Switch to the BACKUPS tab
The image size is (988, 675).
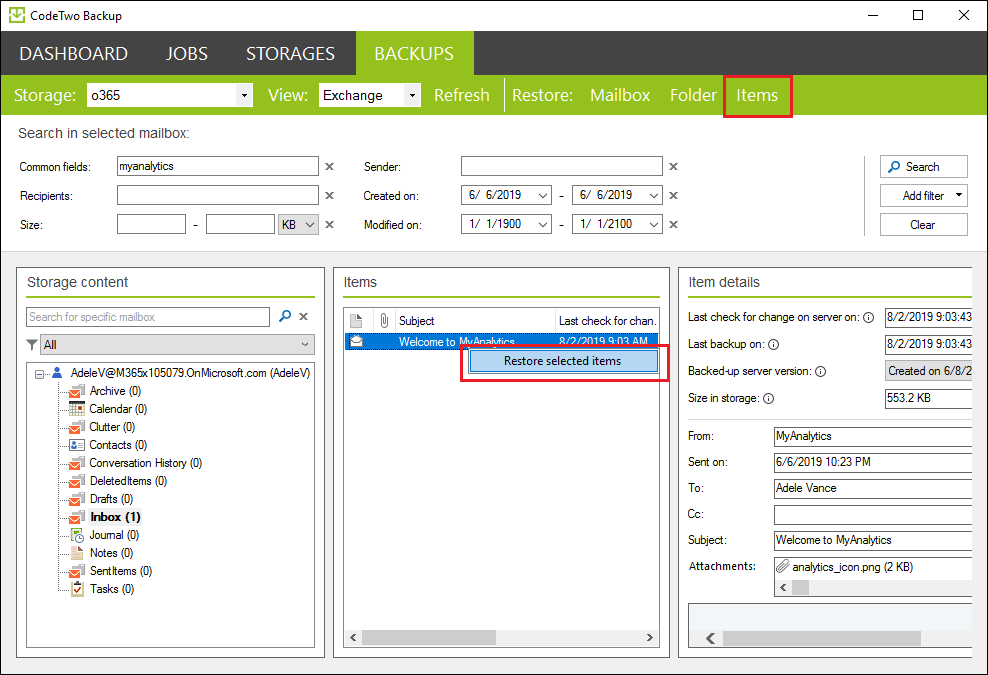click(414, 54)
